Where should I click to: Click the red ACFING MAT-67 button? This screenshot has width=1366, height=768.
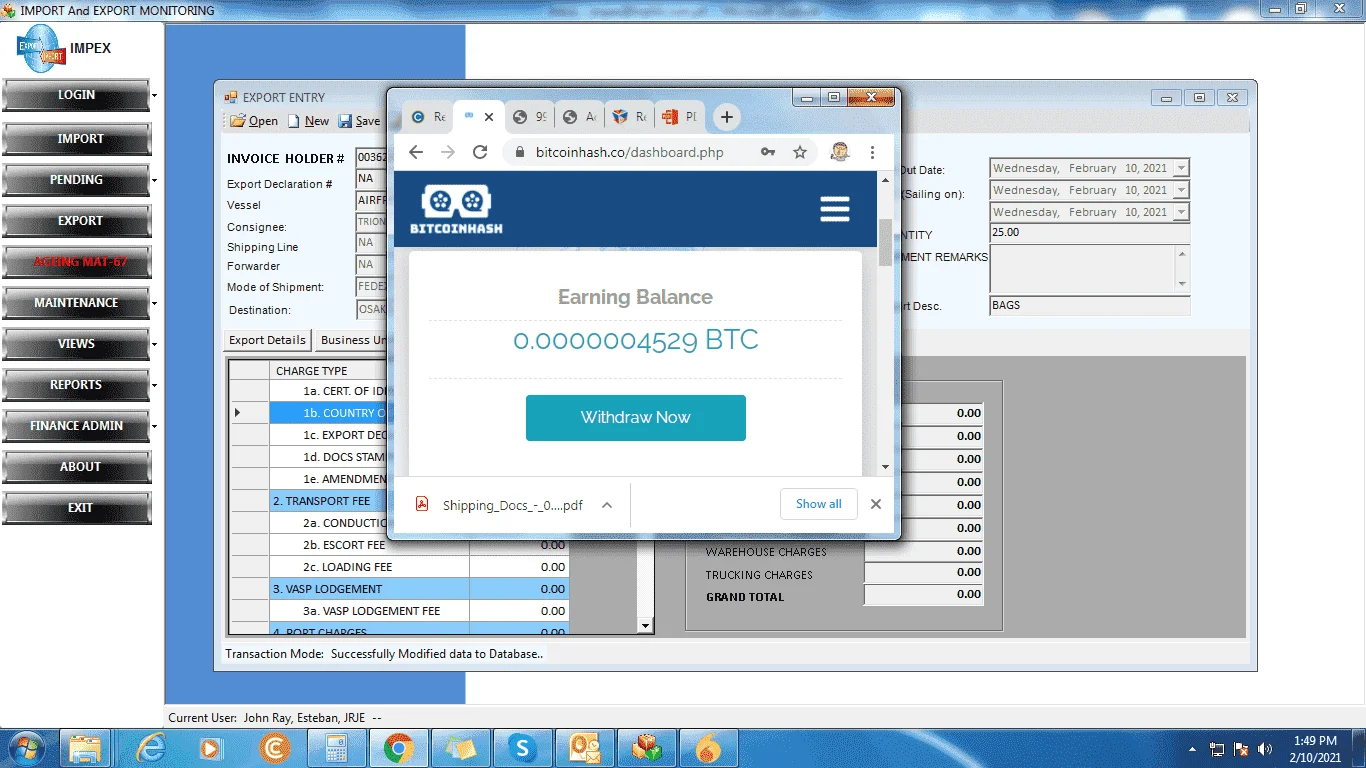(x=76, y=262)
